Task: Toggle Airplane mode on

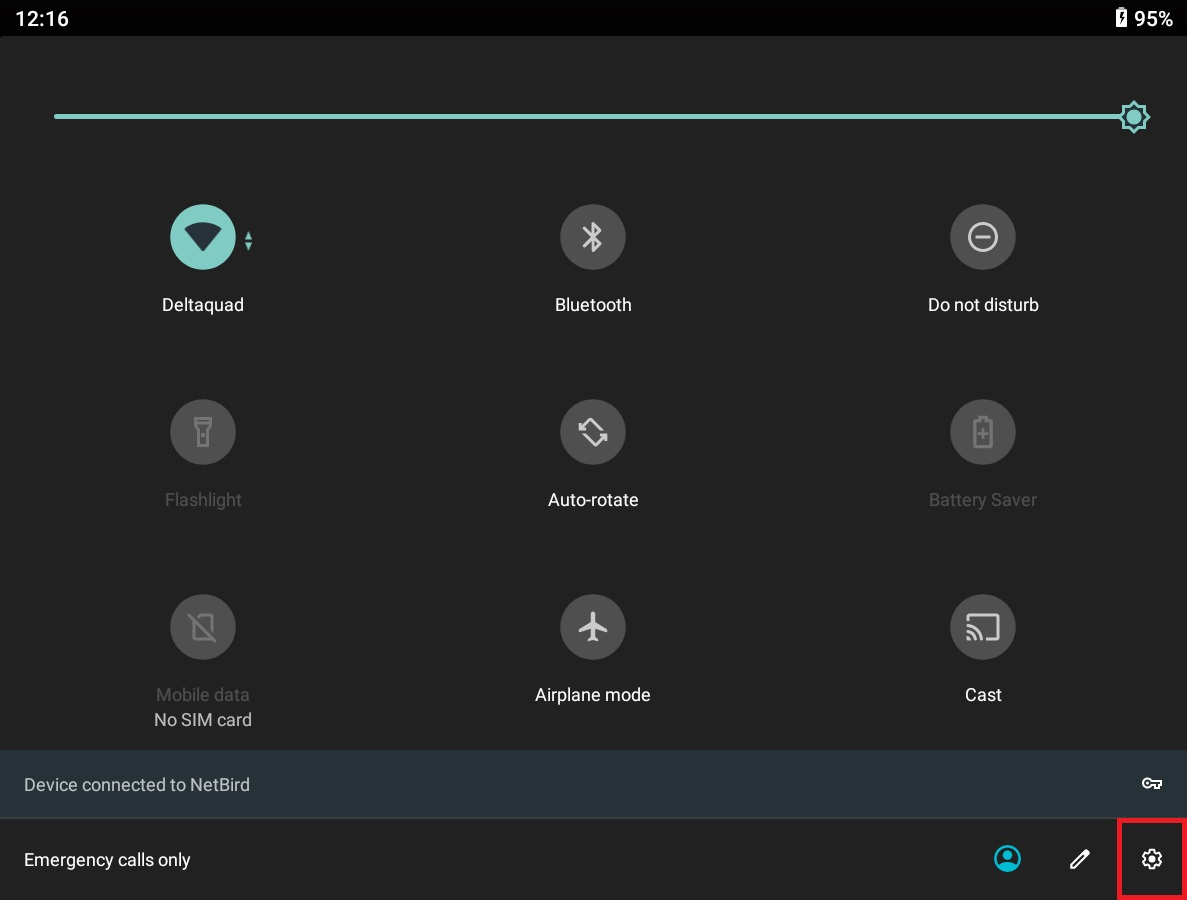Action: point(592,627)
